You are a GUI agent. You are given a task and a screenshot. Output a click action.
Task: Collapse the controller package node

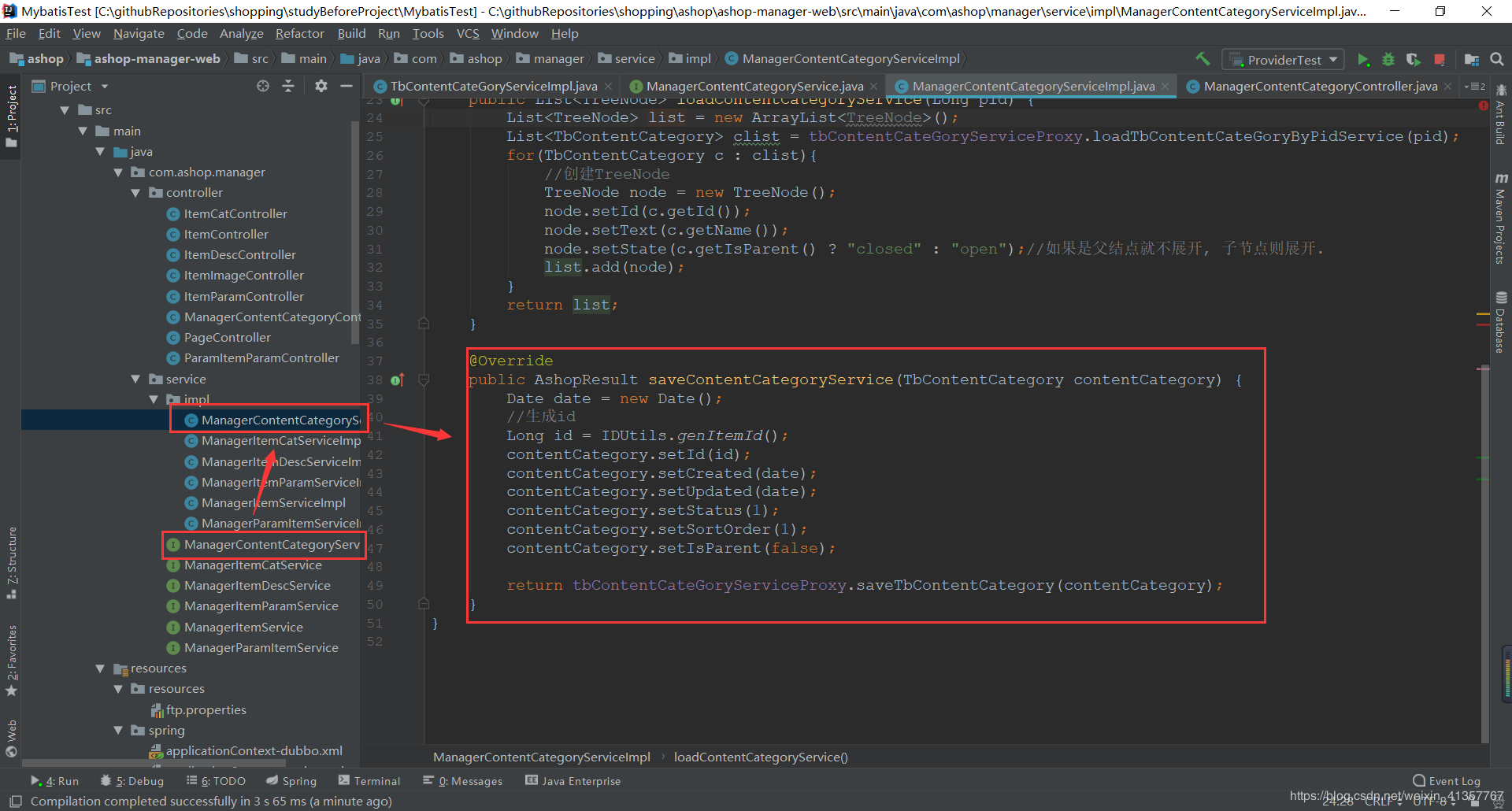coord(135,193)
